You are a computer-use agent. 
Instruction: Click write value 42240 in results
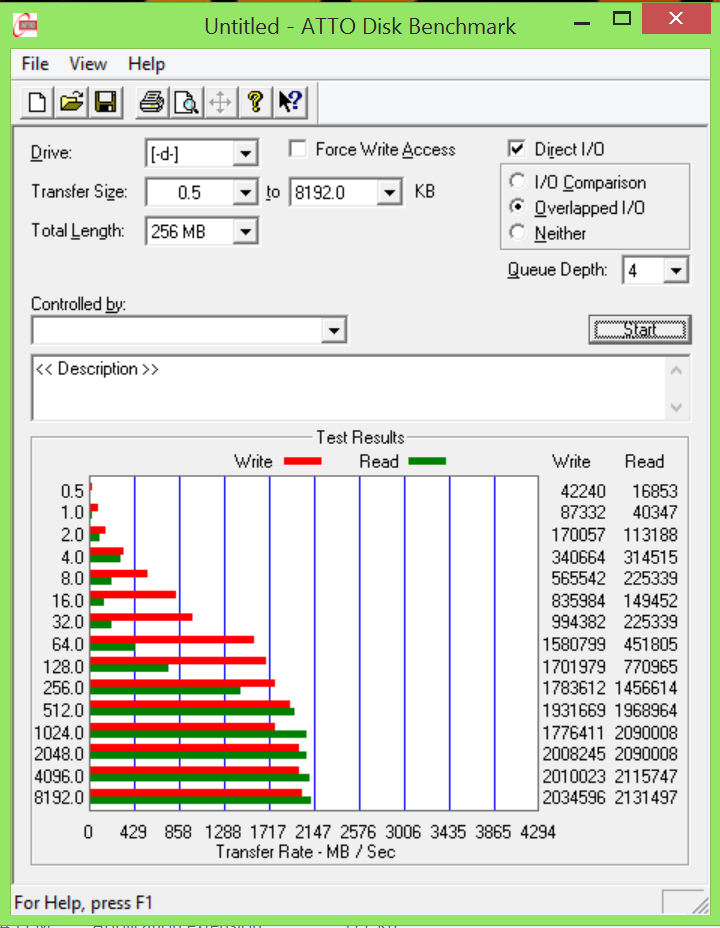583,491
